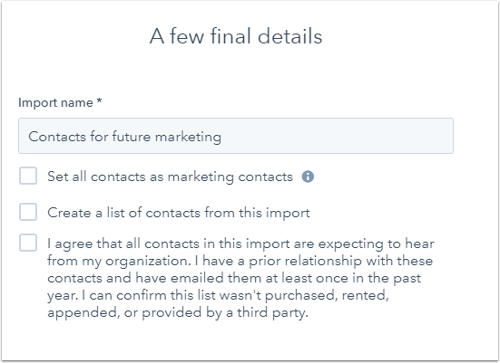Select the 'A few final details' heading
The height and width of the screenshot is (363, 500).
pyautogui.click(x=236, y=36)
